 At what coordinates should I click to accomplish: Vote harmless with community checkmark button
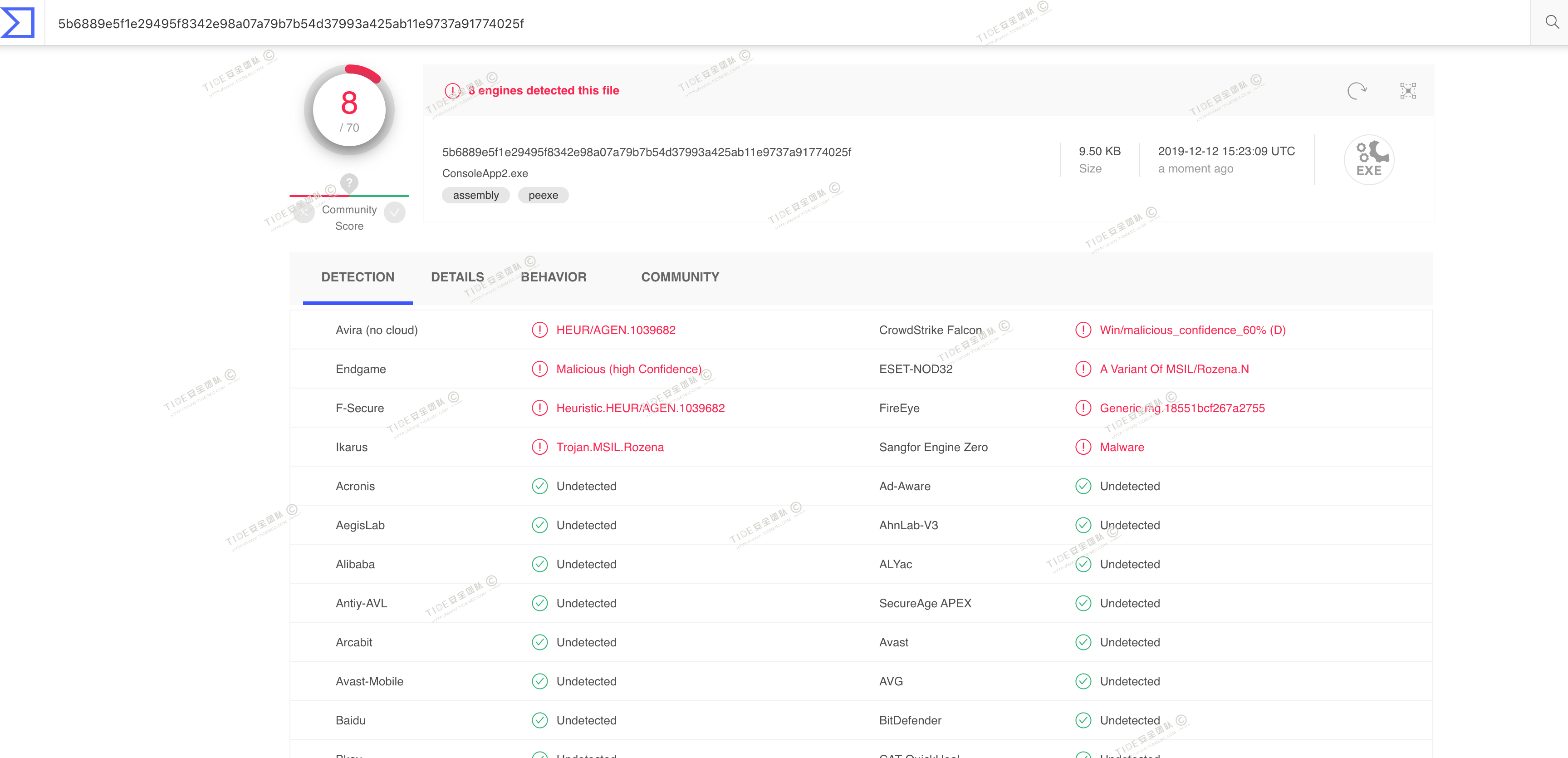395,212
